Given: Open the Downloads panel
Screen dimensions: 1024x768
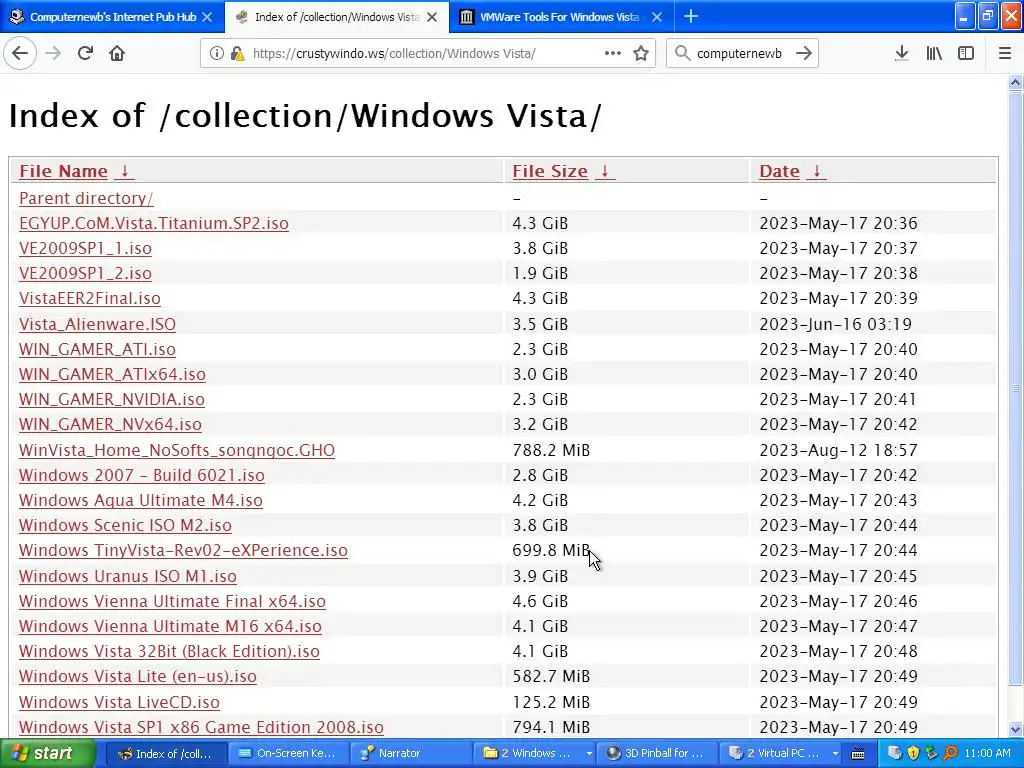Looking at the screenshot, I should (x=901, y=53).
